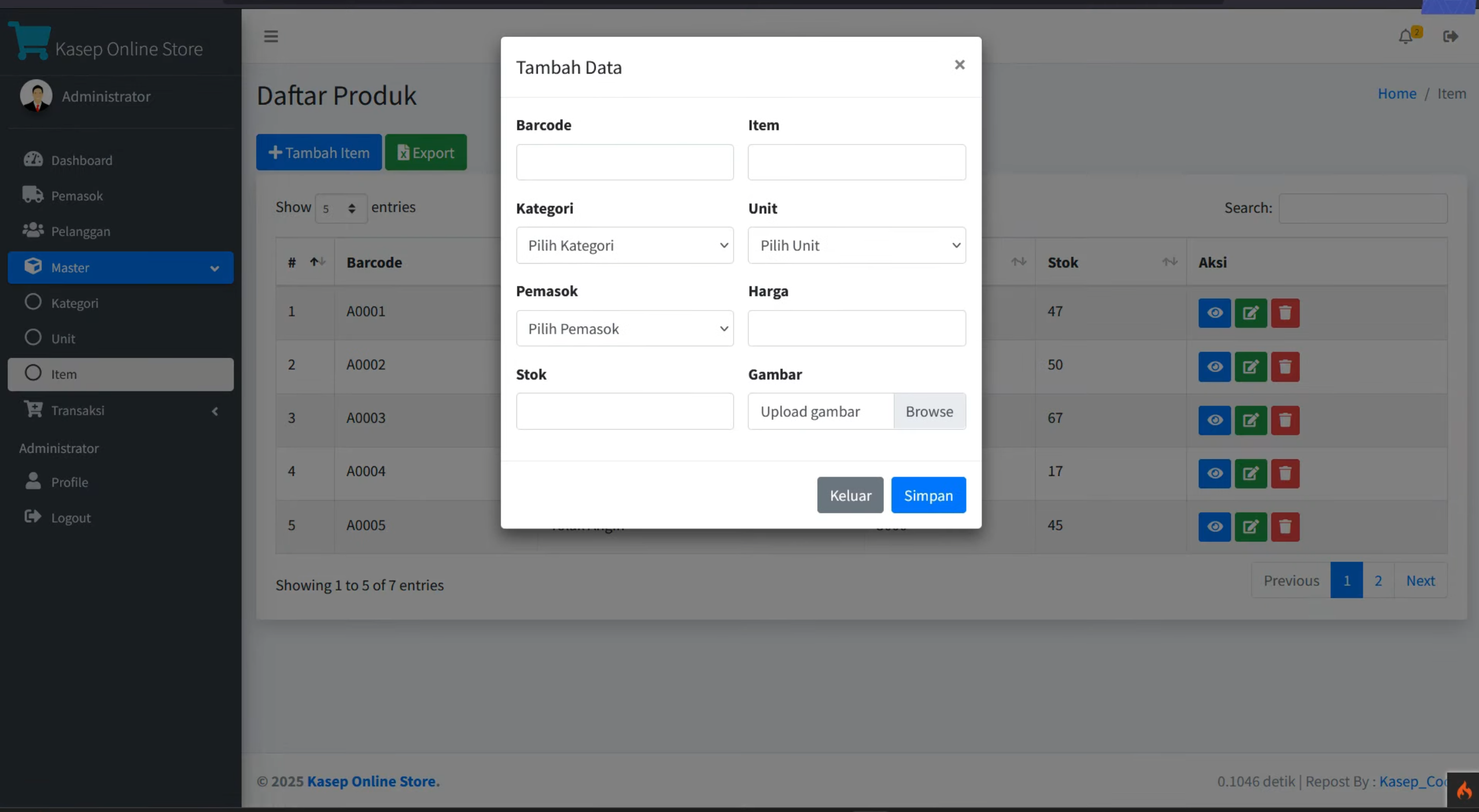The height and width of the screenshot is (812, 1479).
Task: Click the Barcode column header
Action: (x=374, y=262)
